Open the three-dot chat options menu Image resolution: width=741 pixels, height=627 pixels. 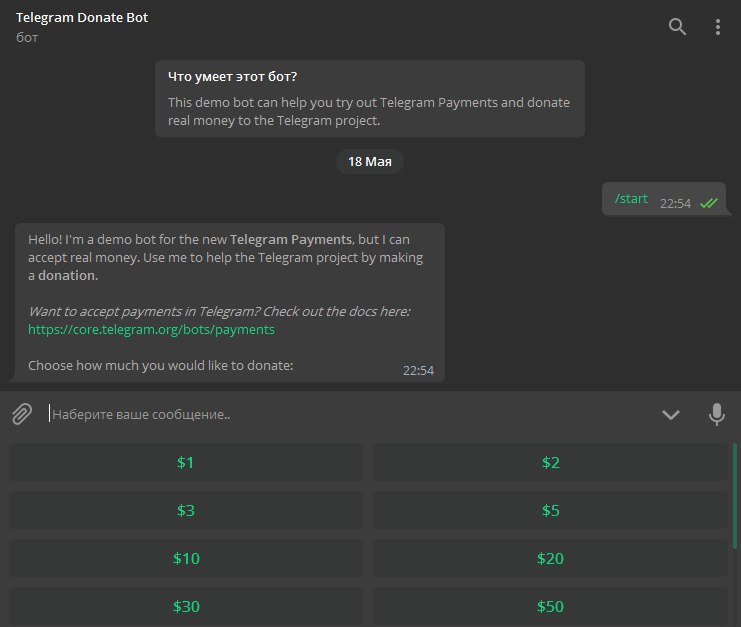pos(718,27)
